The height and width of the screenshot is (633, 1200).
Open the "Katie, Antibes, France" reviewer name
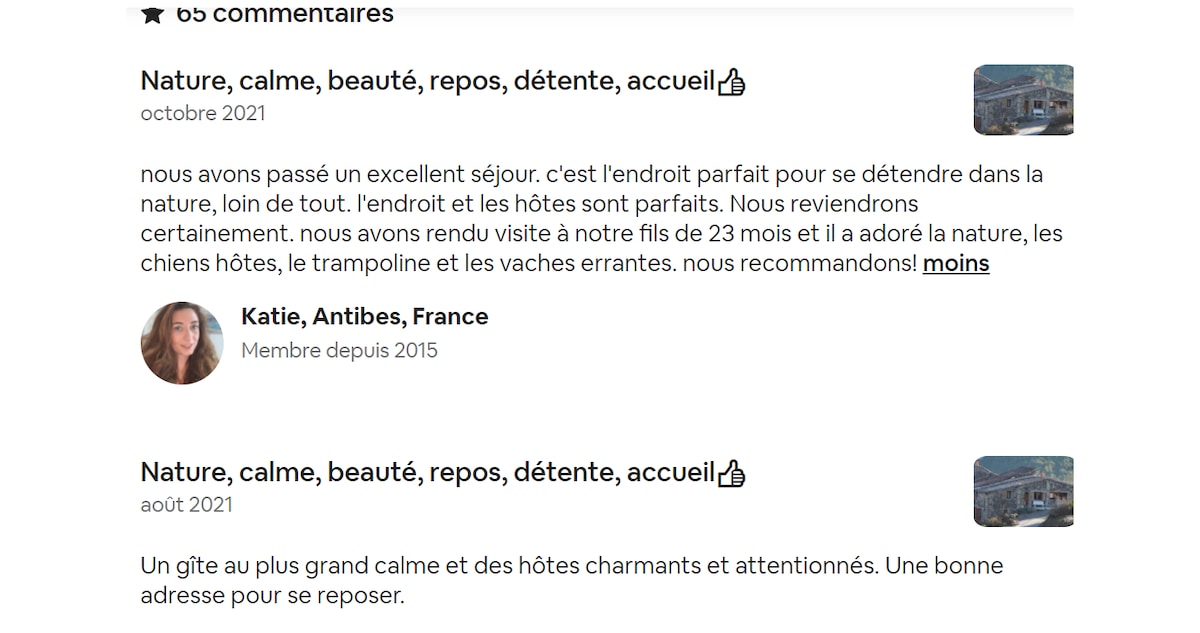pos(364,317)
